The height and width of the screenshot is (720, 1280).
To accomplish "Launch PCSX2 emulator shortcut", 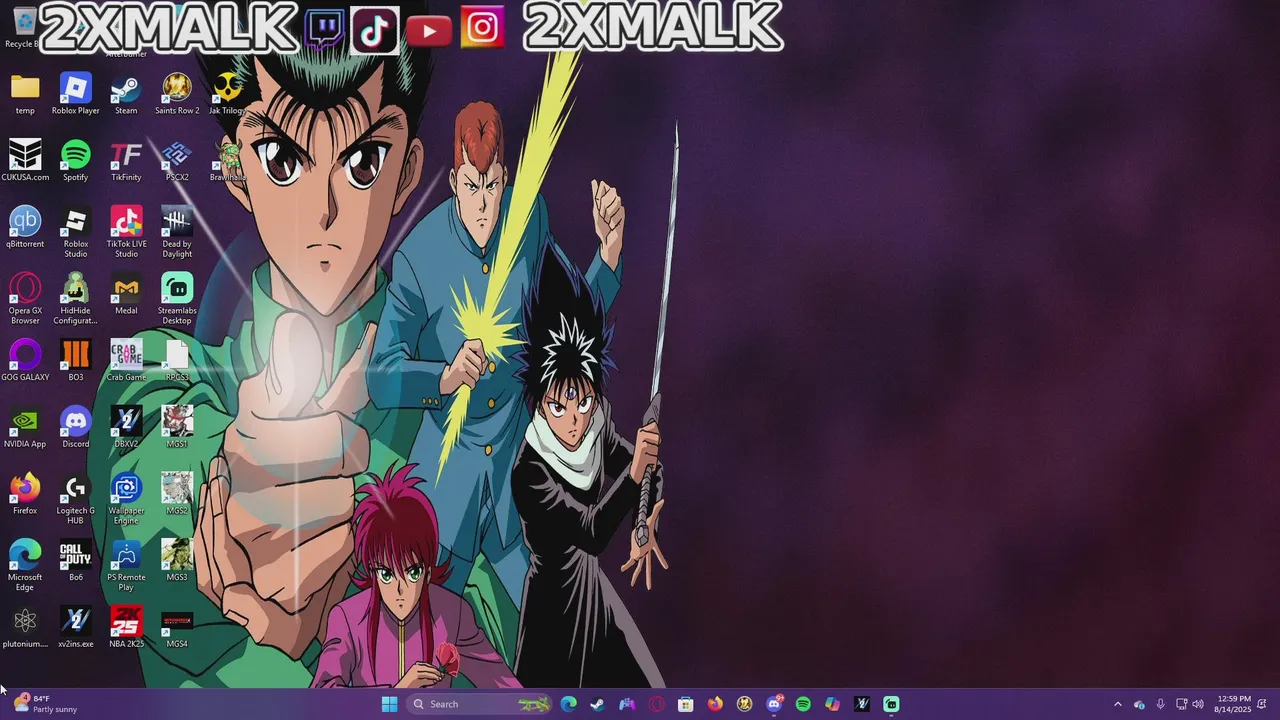I will (x=177, y=161).
